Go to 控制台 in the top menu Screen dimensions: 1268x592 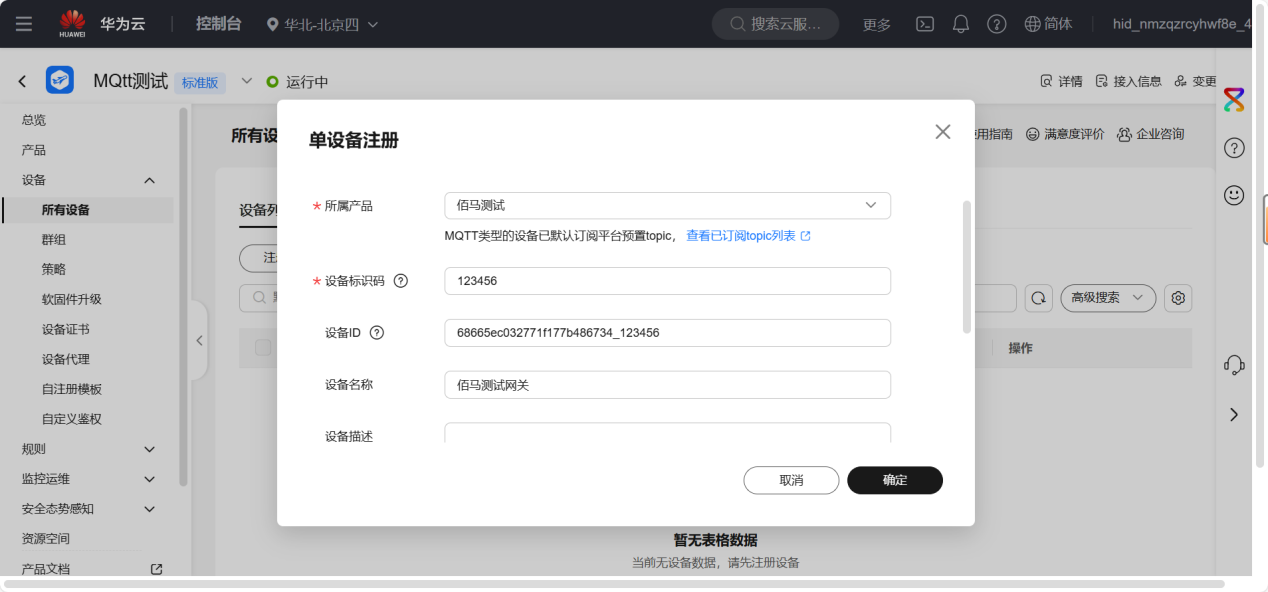click(x=218, y=24)
